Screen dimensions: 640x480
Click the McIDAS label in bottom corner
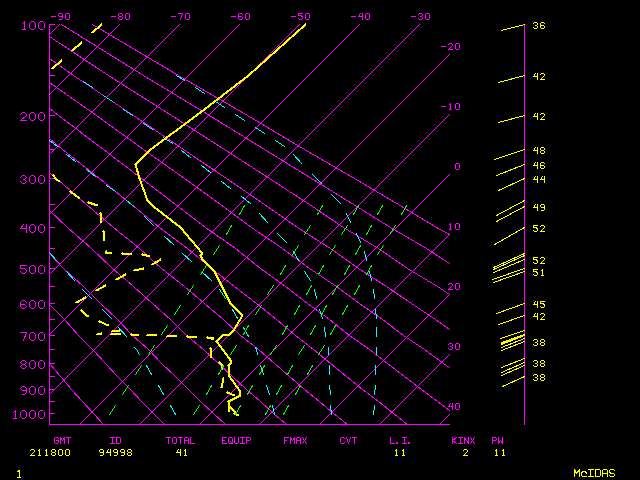[593, 472]
